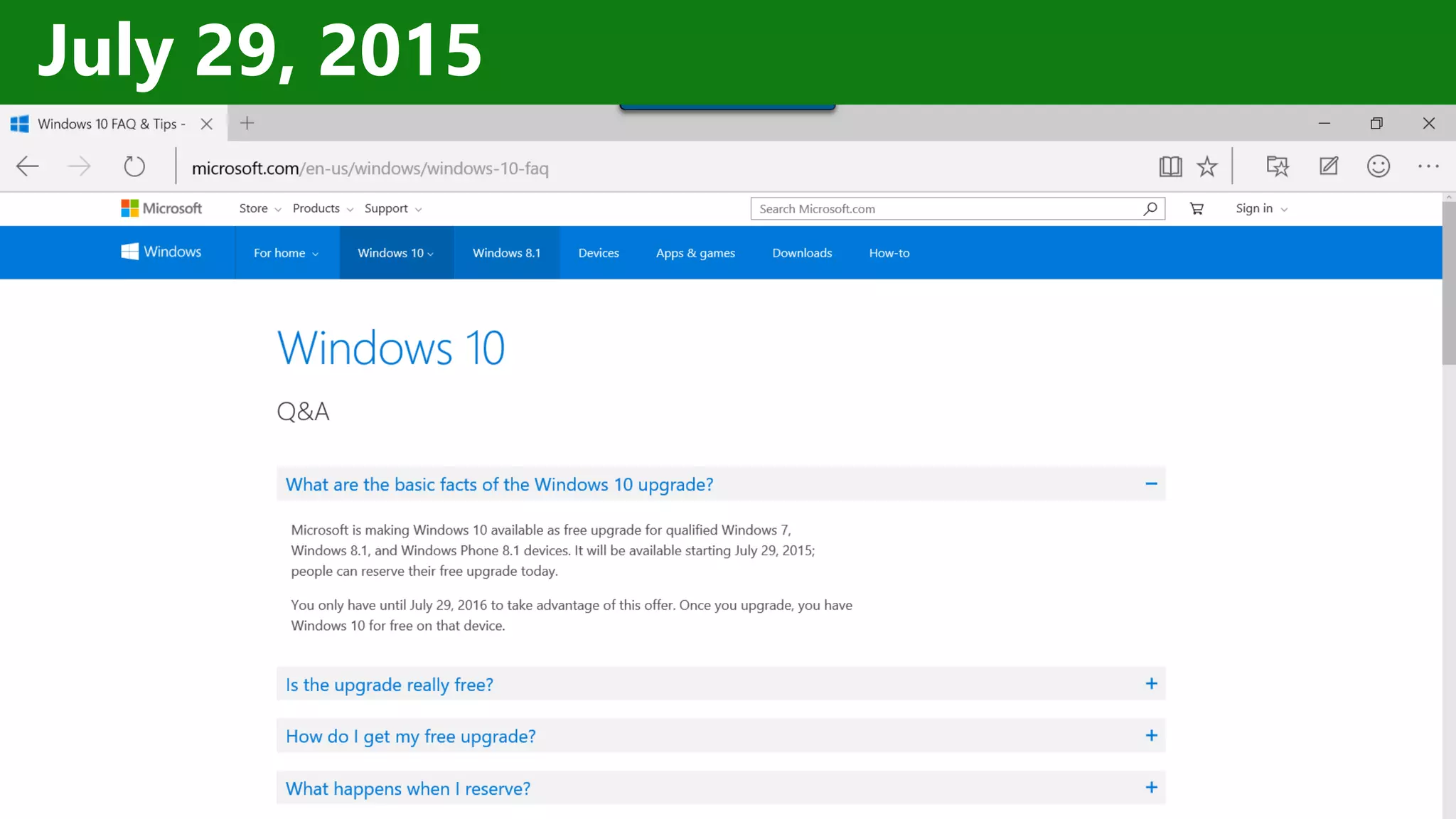Go to Windows 8.1 nav item

pos(506,253)
